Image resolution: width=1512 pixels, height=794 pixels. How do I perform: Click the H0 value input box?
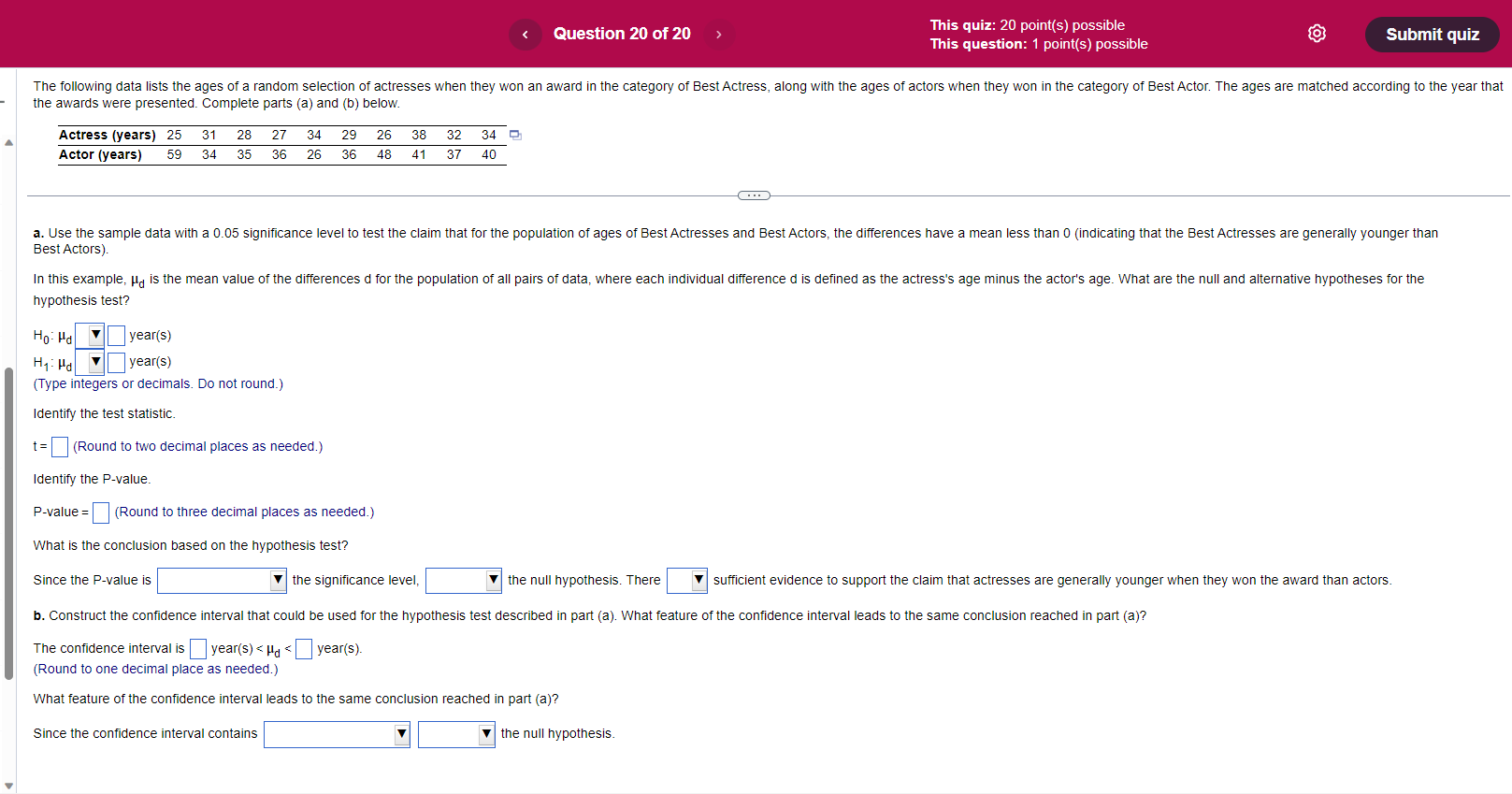116,336
